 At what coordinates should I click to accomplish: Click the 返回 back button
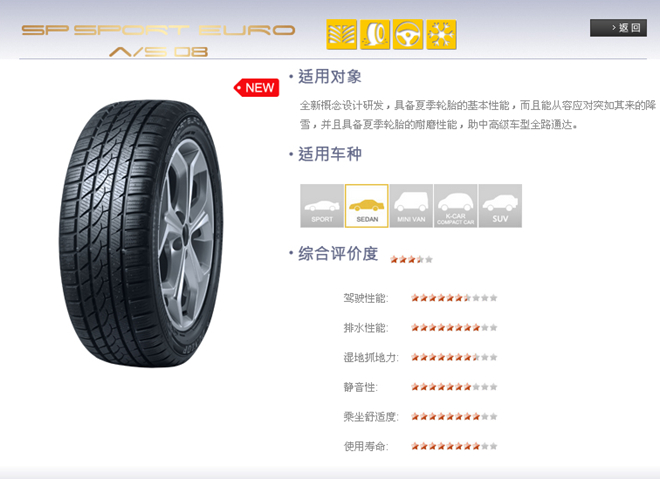point(618,28)
